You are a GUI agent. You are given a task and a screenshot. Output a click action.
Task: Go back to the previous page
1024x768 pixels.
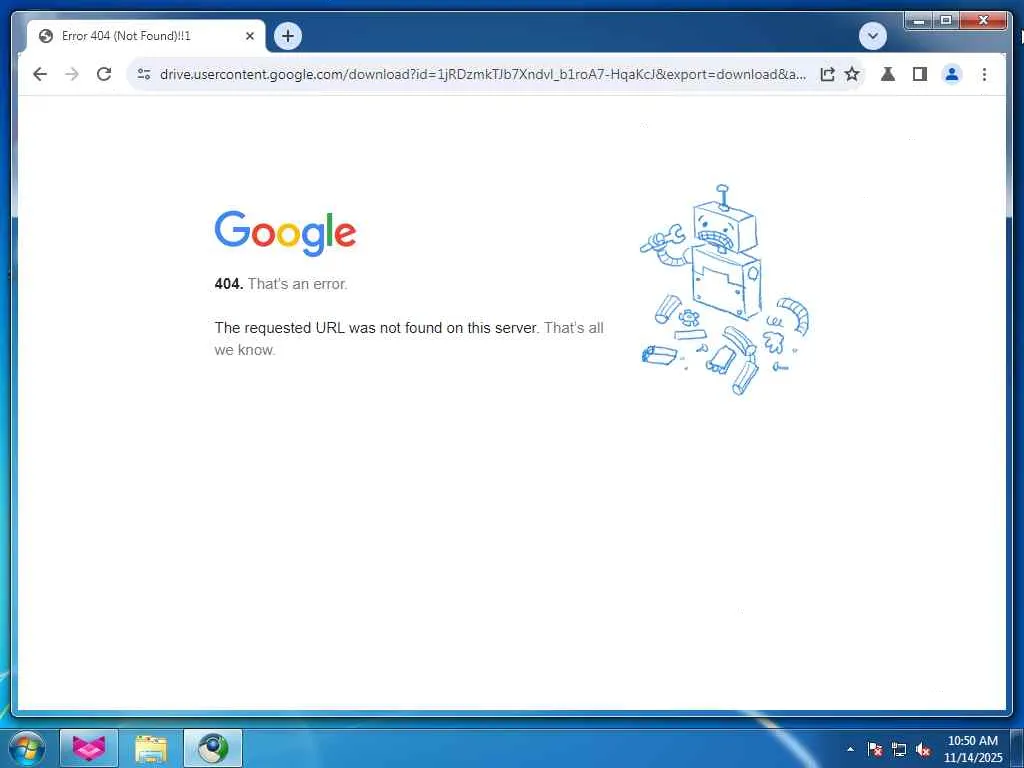coord(40,74)
